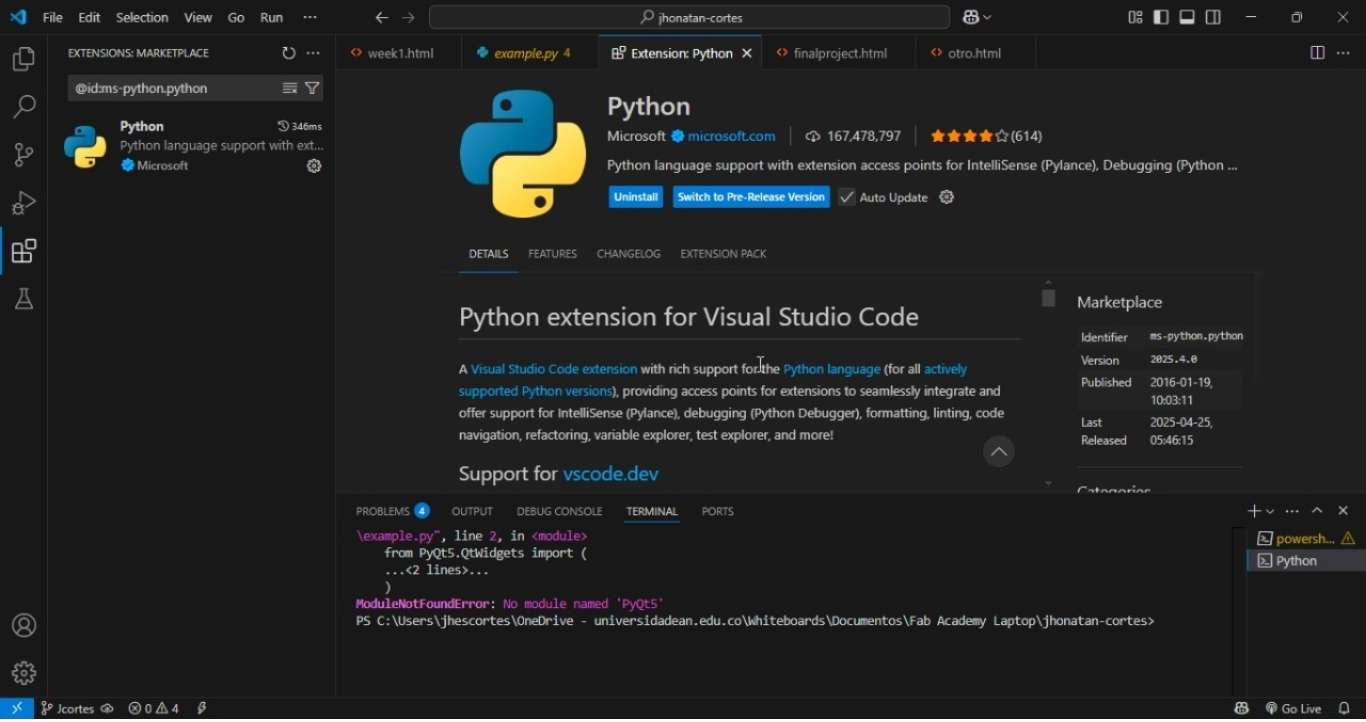Open errors and warnings count in status bar
The height and width of the screenshot is (722, 1366).
click(x=154, y=709)
